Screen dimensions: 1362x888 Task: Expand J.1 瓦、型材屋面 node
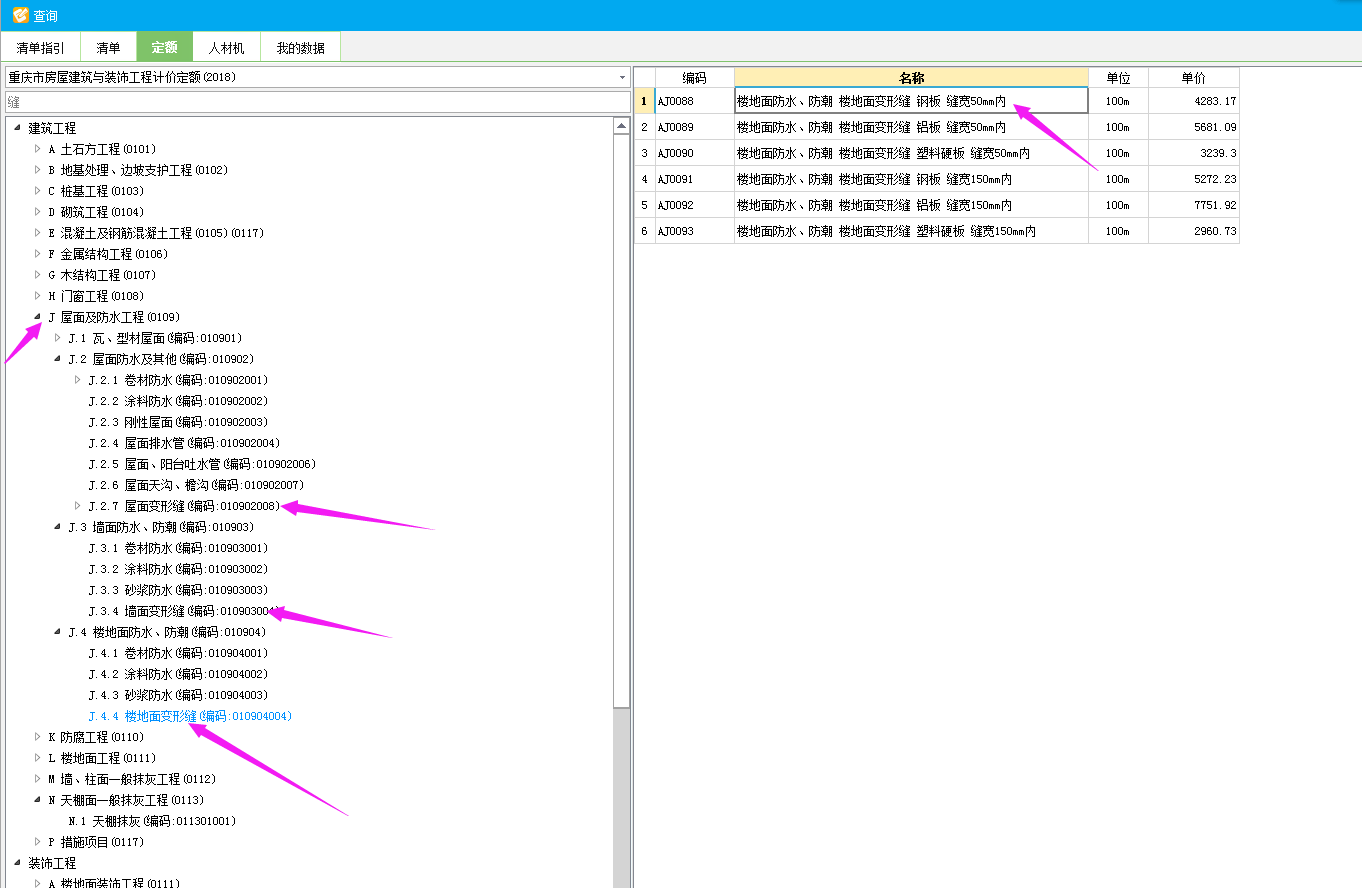58,338
